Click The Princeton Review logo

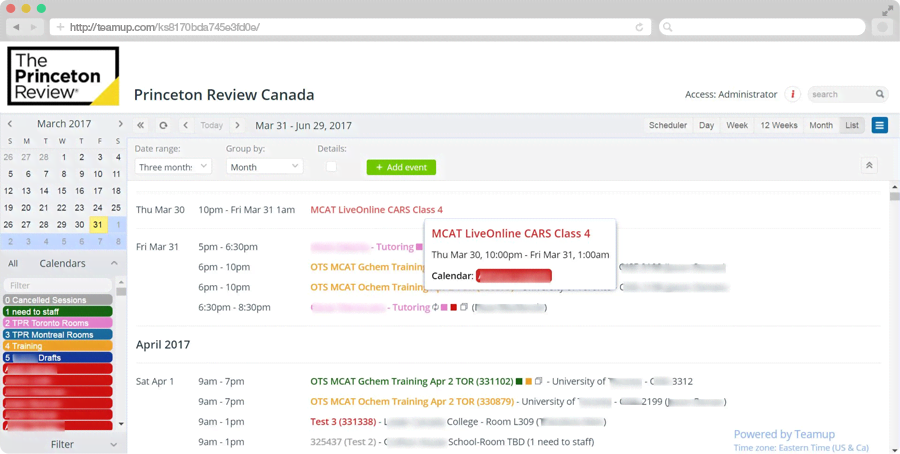coord(63,76)
